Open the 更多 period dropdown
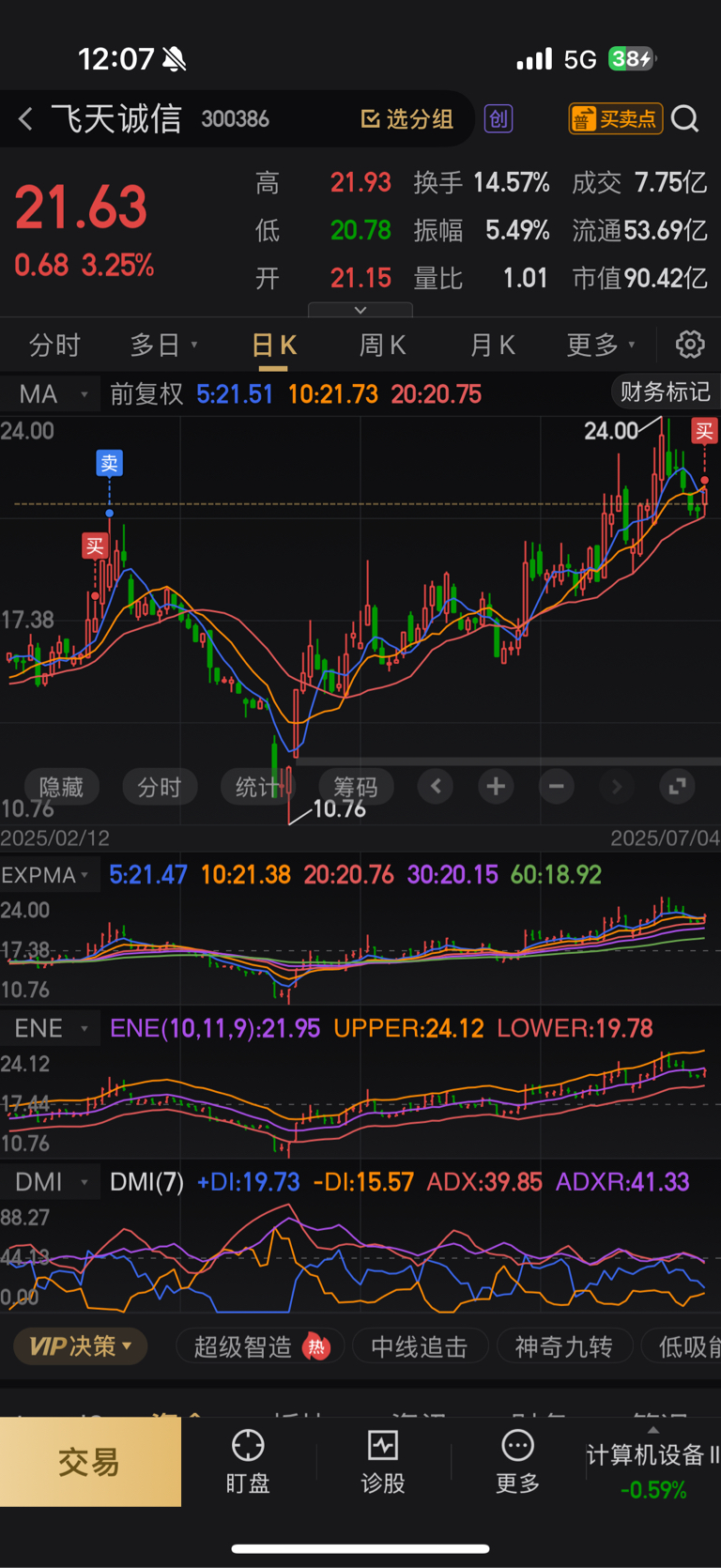 [x=601, y=346]
